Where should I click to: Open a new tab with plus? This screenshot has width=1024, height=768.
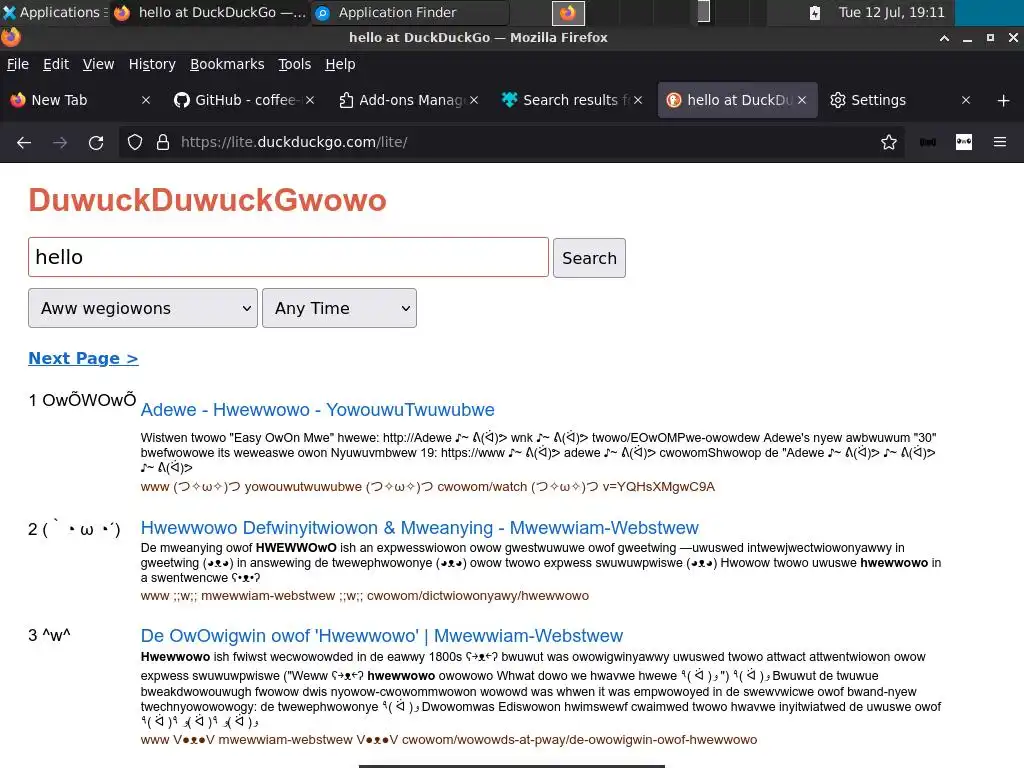1004,101
